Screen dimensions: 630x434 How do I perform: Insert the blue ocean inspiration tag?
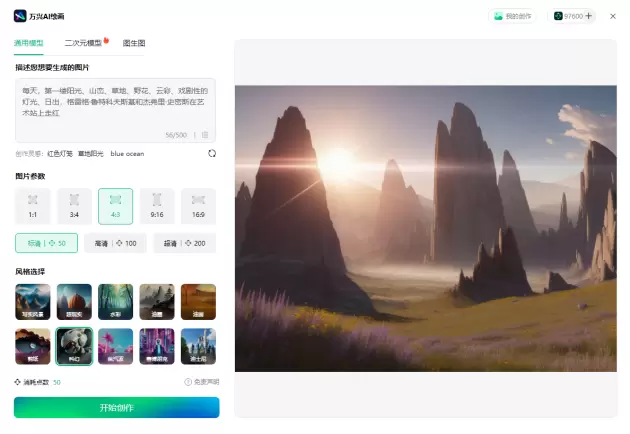tap(127, 154)
